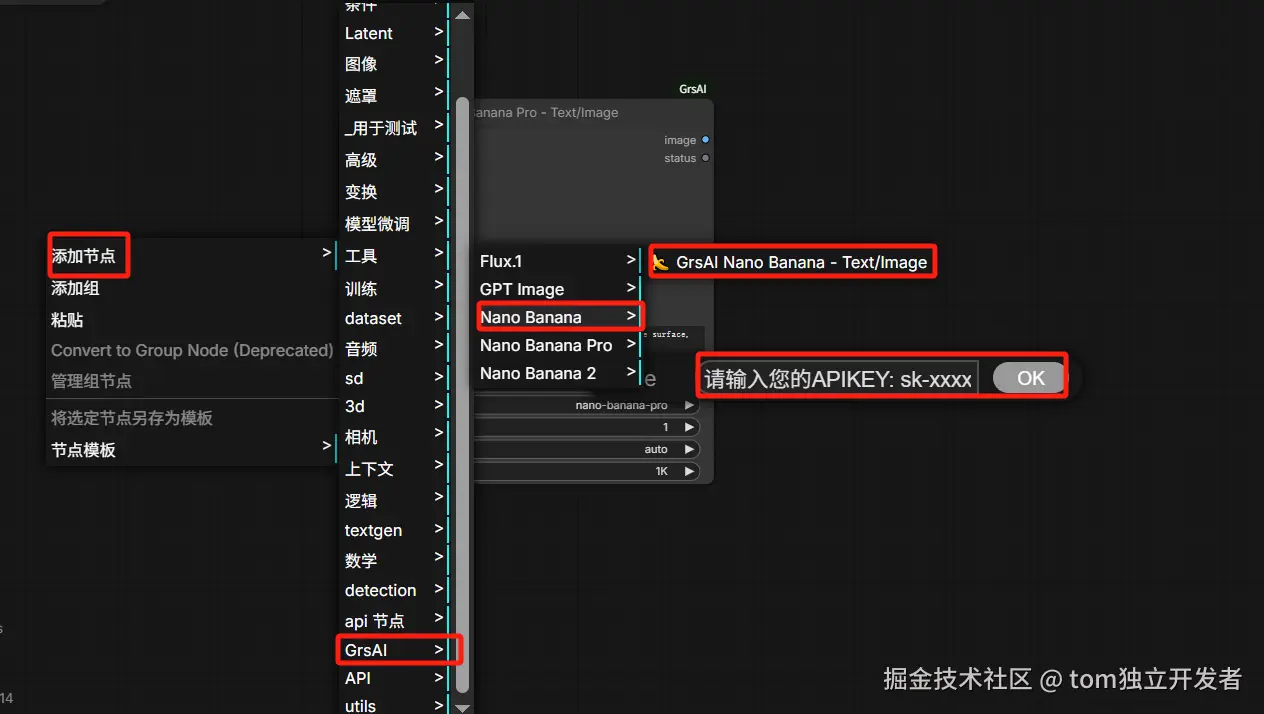The width and height of the screenshot is (1264, 714).
Task: Click the node prompt text box
Action: [673, 338]
